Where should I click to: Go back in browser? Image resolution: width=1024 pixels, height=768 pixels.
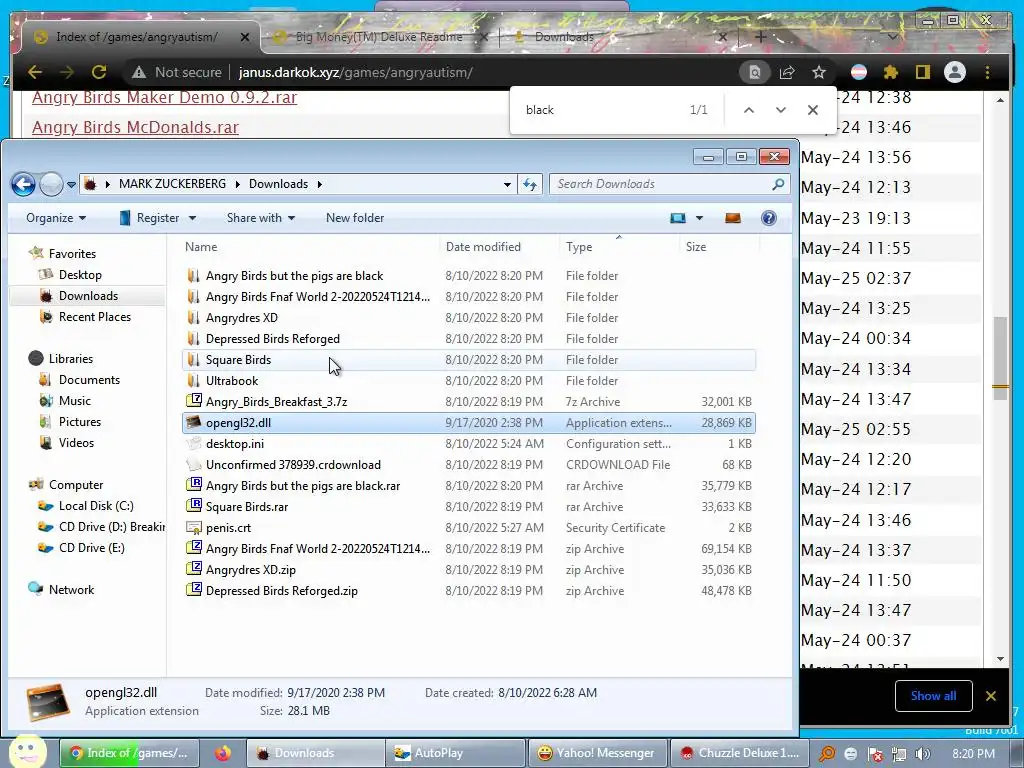tap(35, 72)
